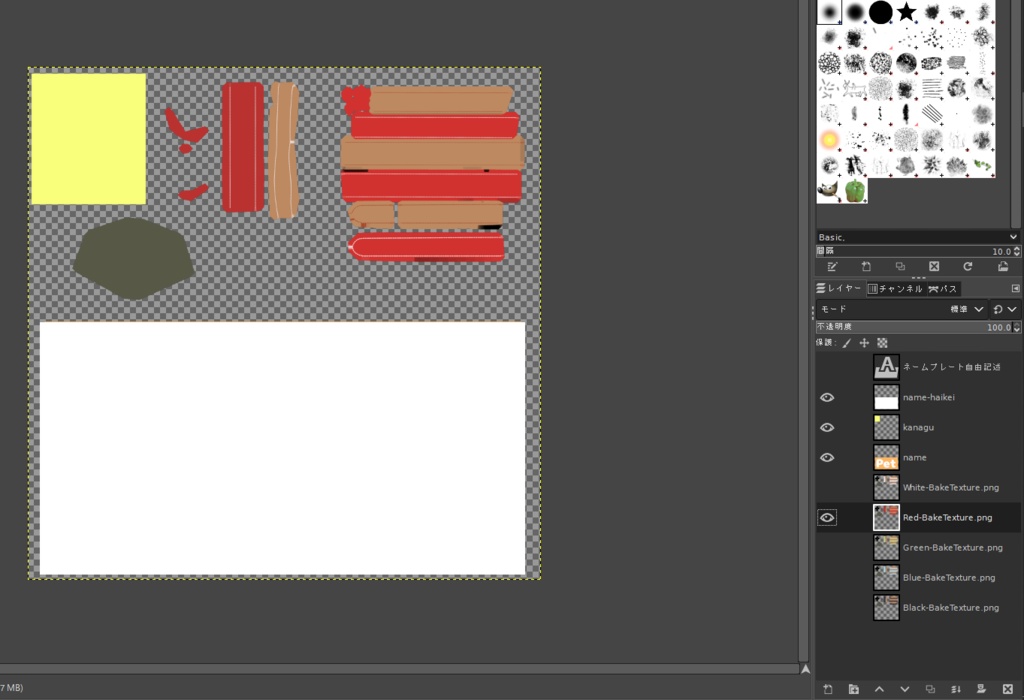
Task: Click the name layer Pet thumbnail
Action: tap(886, 457)
